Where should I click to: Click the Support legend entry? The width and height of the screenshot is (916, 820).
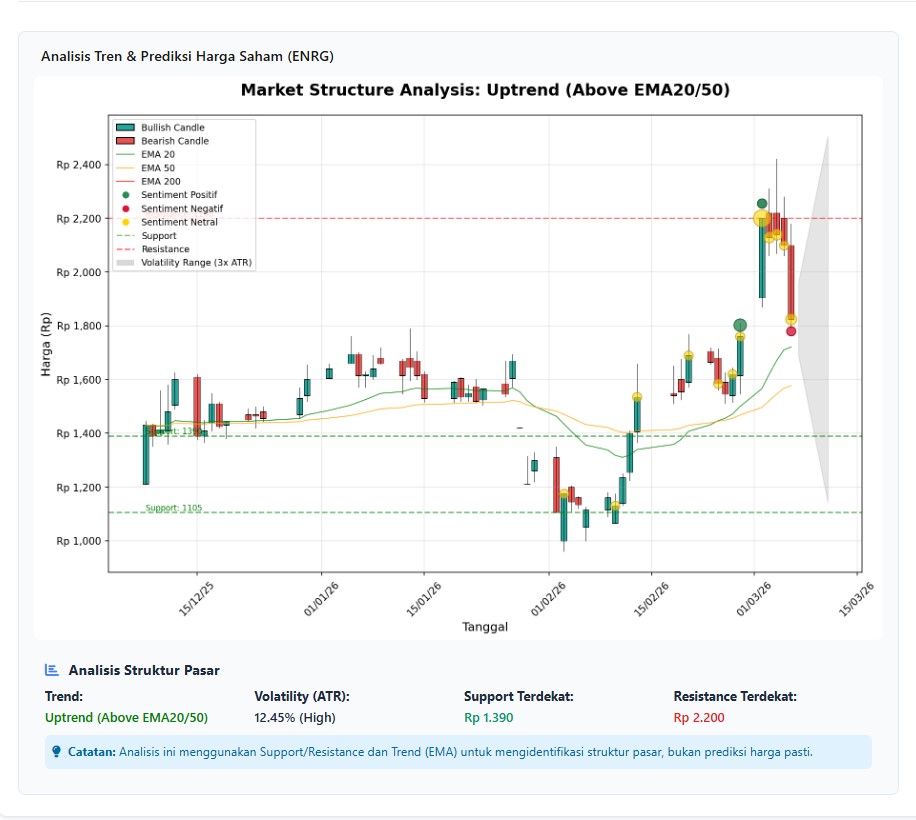pyautogui.click(x=146, y=236)
